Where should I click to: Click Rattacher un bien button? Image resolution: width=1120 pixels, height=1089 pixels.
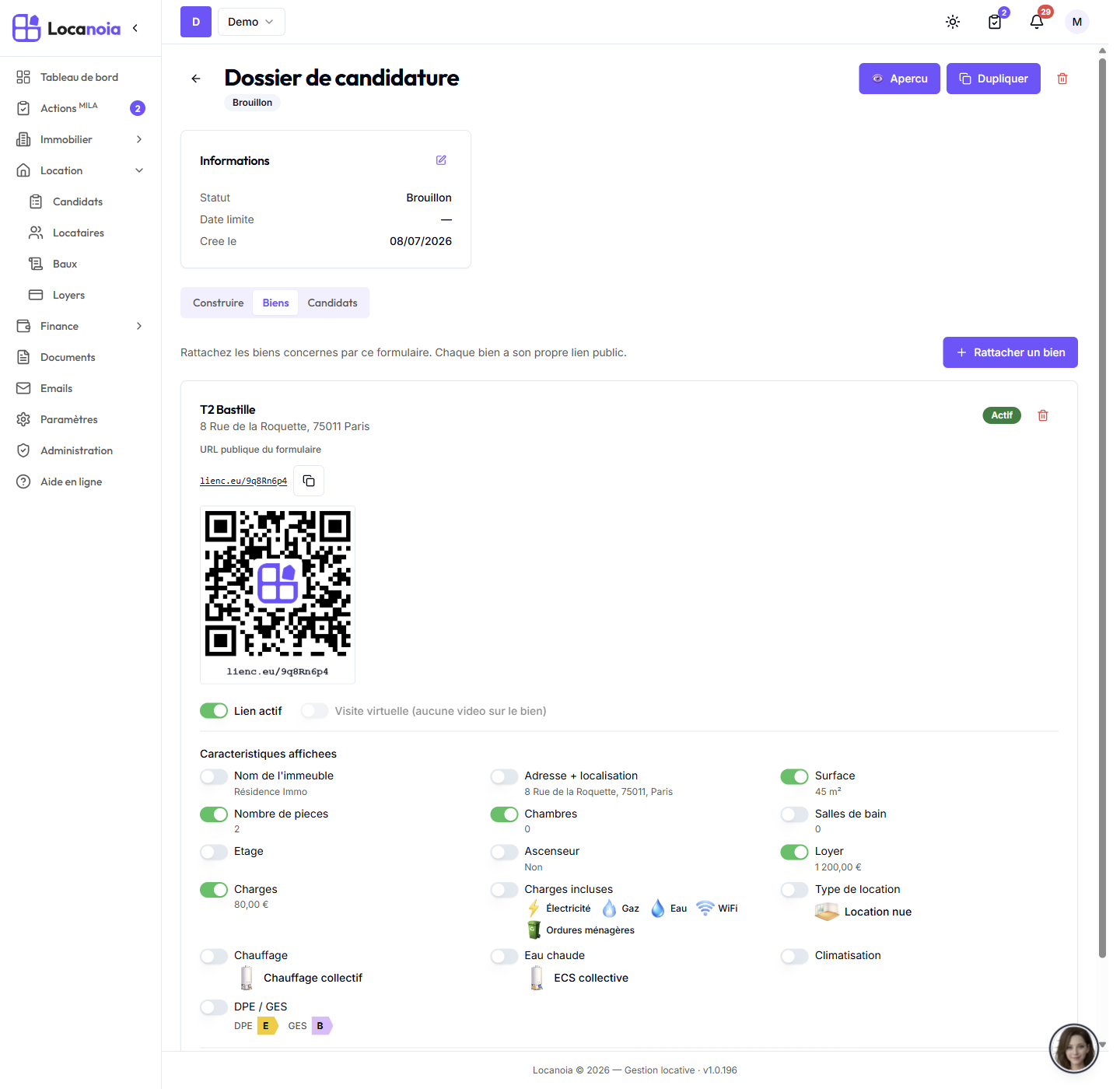pos(1010,352)
